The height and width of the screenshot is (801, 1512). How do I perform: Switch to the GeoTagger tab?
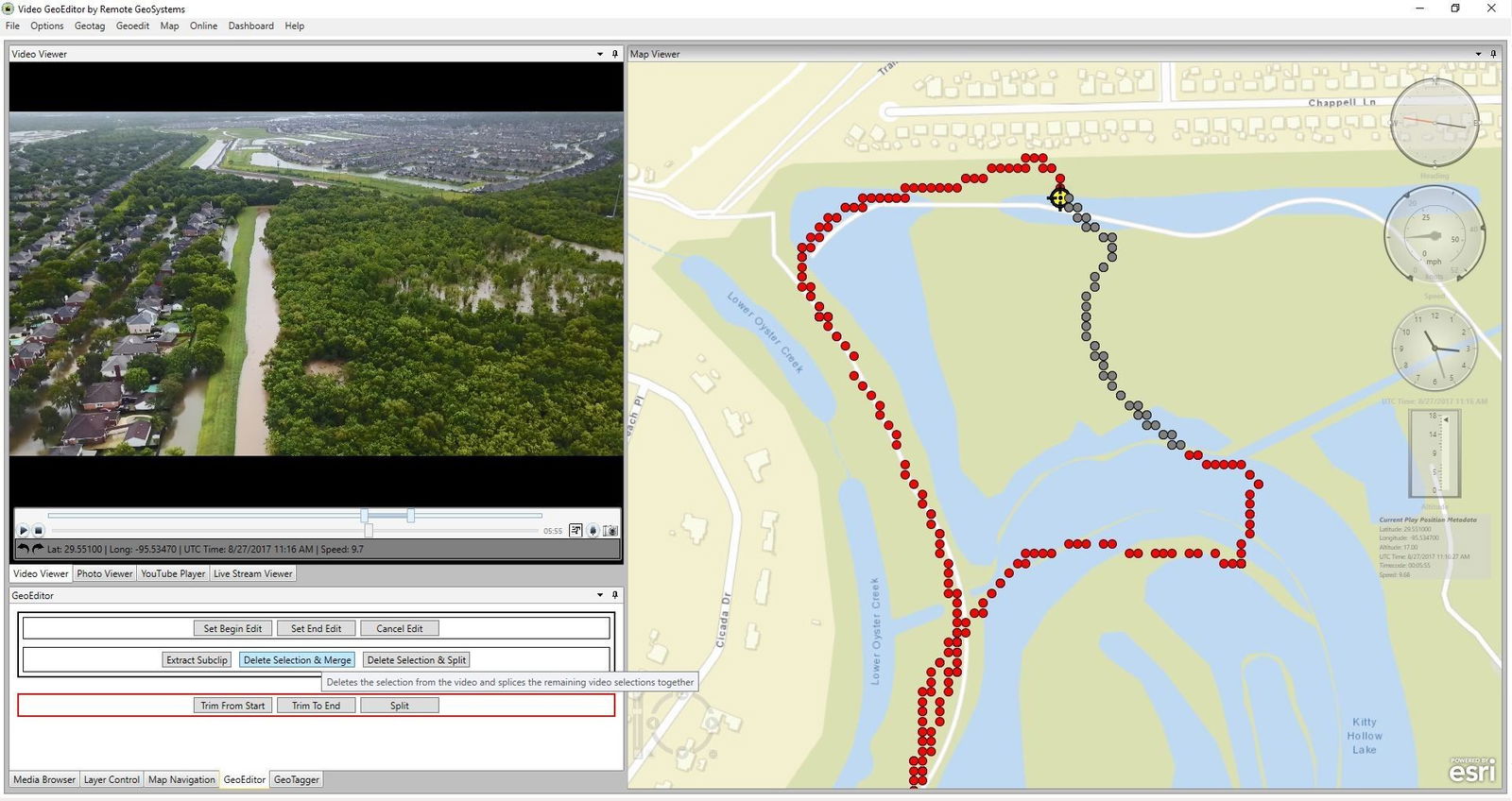point(297,779)
